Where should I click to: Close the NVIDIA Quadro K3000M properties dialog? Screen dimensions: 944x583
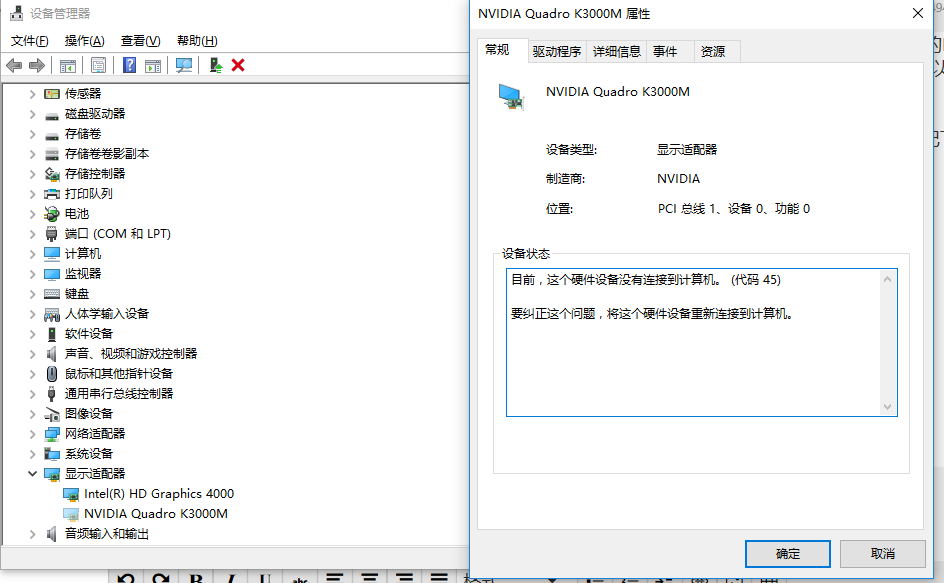click(x=918, y=13)
